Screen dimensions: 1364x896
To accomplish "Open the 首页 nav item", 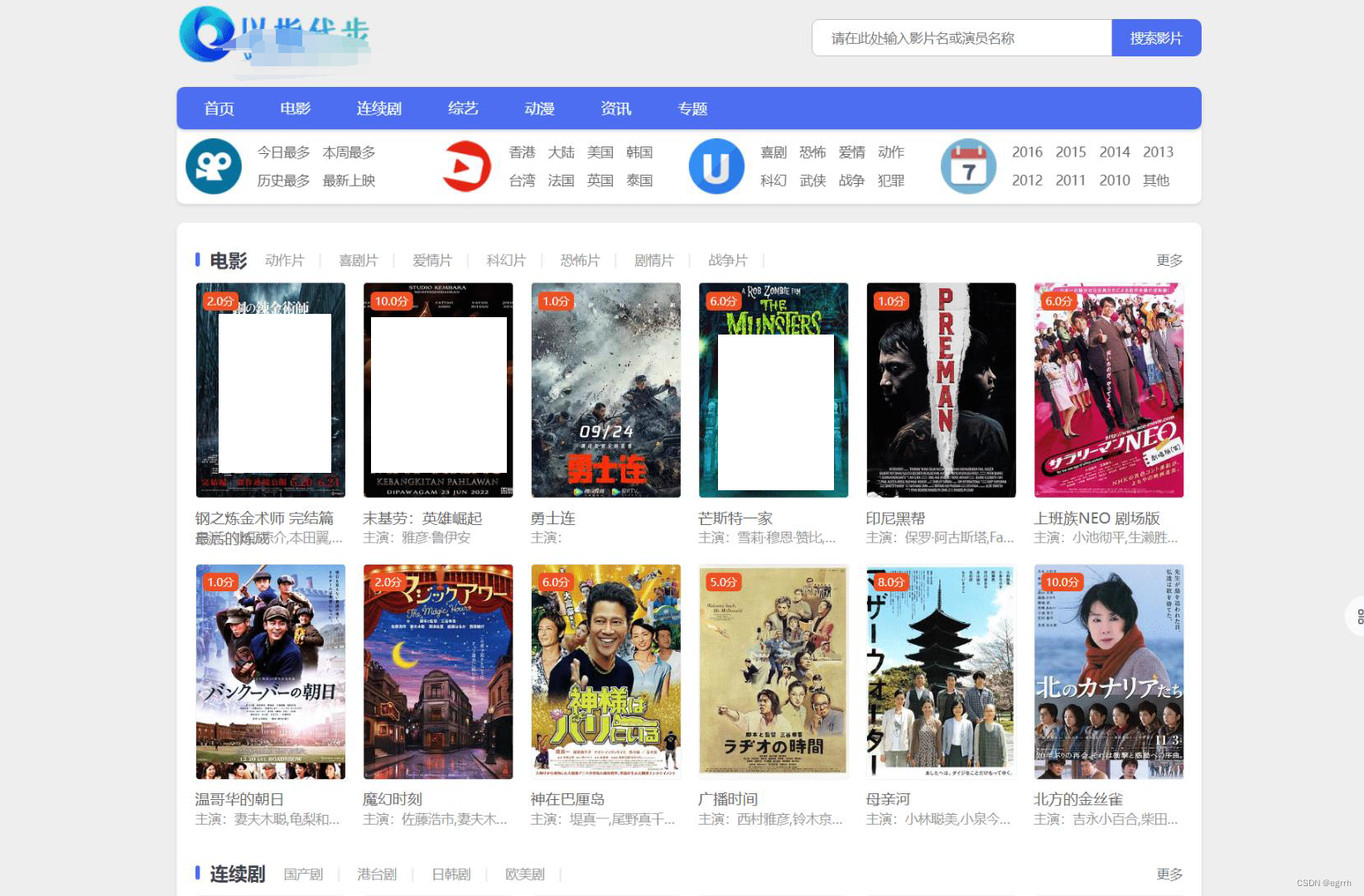I will point(219,108).
